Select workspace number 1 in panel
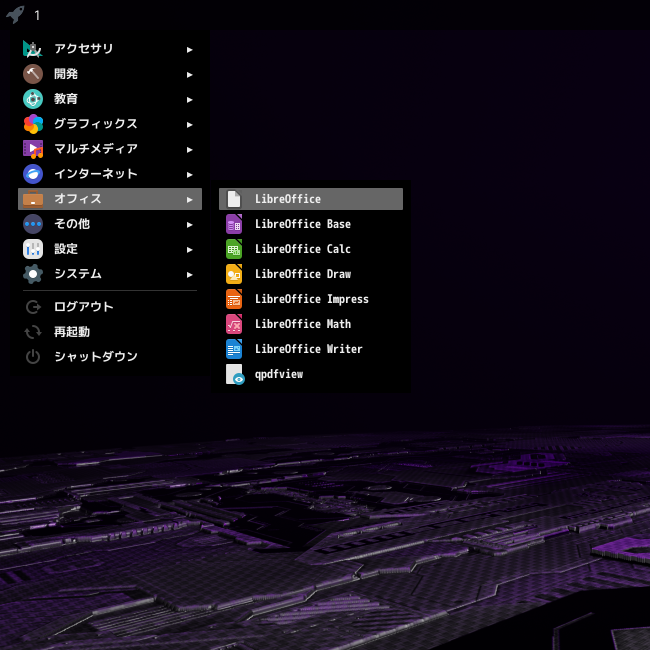The image size is (650, 650). click(x=37, y=16)
